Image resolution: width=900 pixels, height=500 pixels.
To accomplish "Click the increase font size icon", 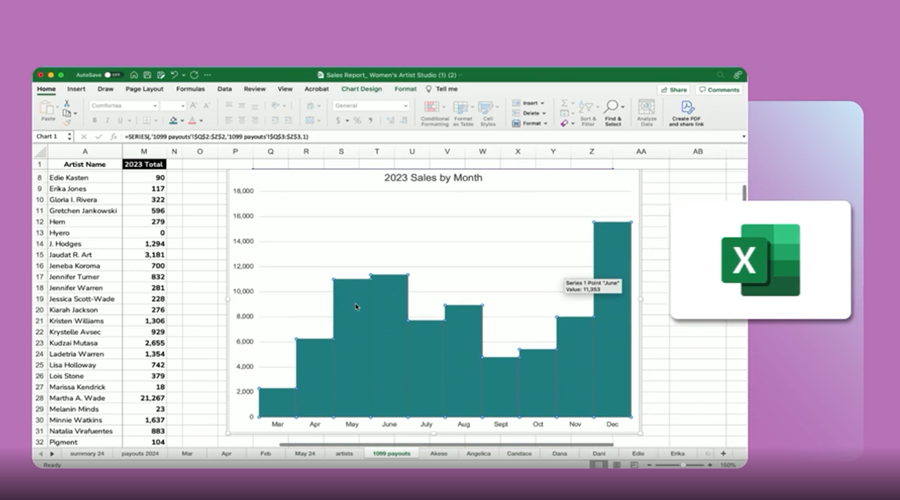I will click(x=193, y=106).
